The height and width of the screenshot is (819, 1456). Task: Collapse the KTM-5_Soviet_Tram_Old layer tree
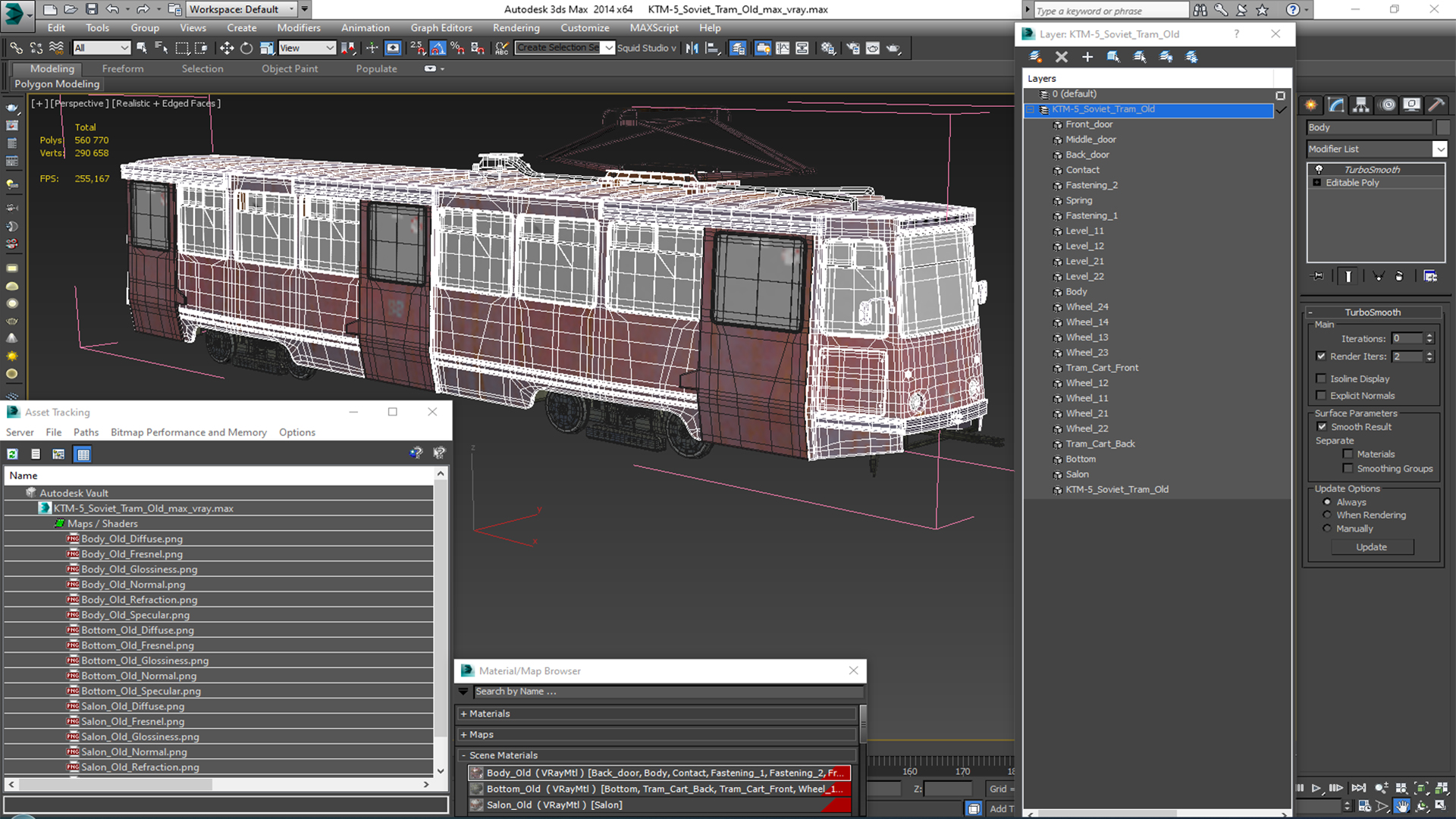(1030, 110)
